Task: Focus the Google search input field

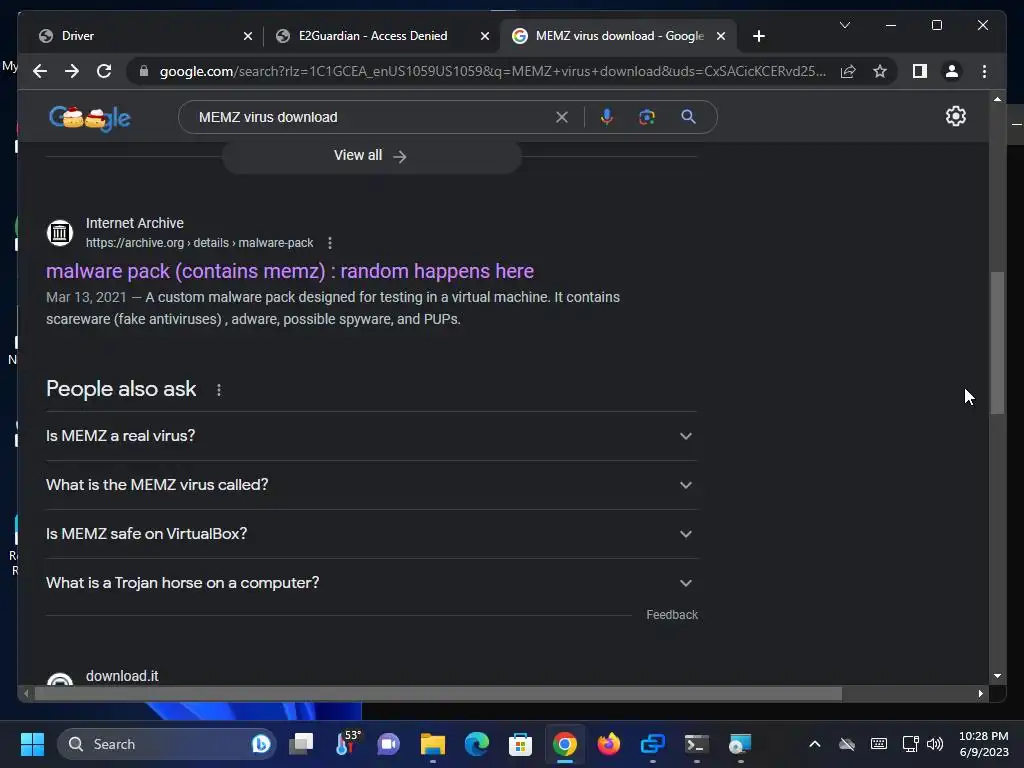Action: (x=372, y=118)
